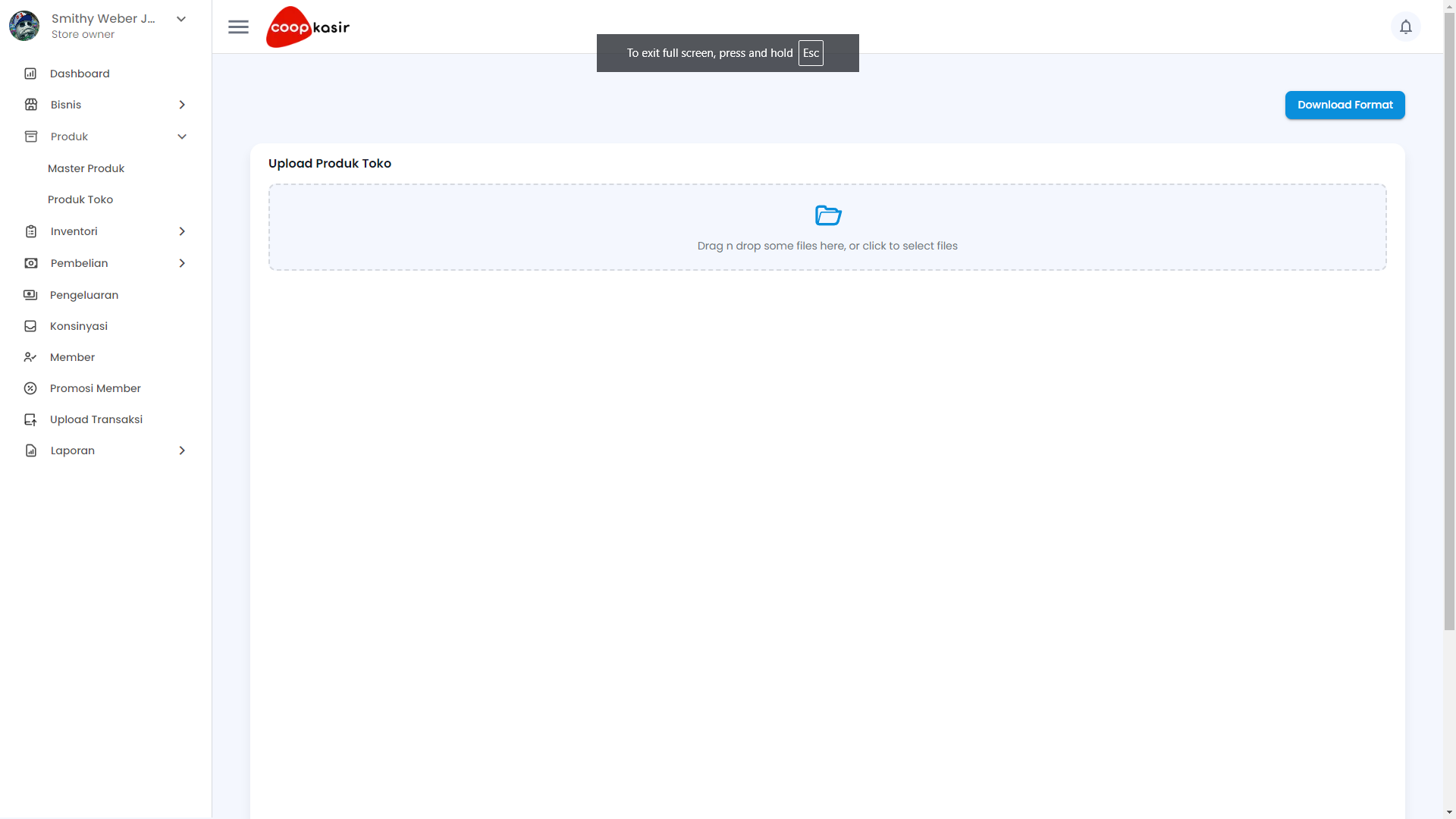The image size is (1456, 819).
Task: Expand the Bisnis menu arrow
Action: pyautogui.click(x=182, y=105)
